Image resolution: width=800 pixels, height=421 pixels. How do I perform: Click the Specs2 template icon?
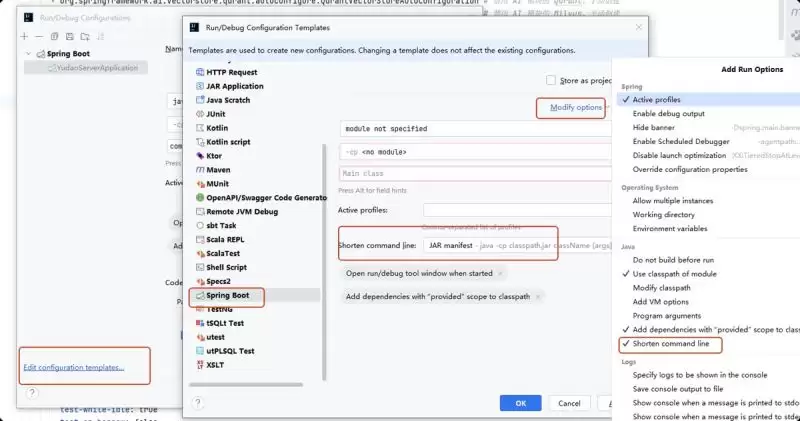200,281
